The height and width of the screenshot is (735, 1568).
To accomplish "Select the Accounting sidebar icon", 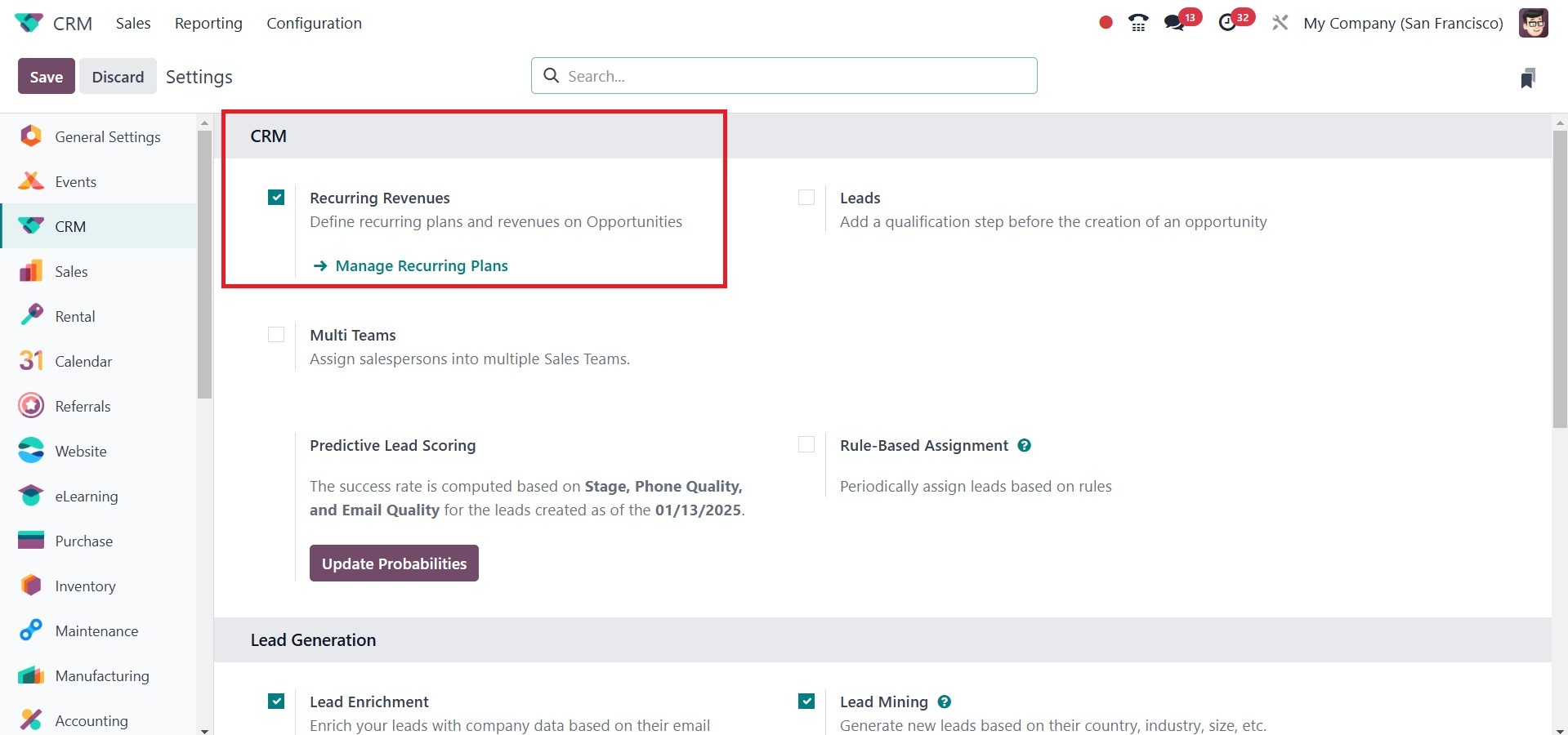I will click(31, 720).
